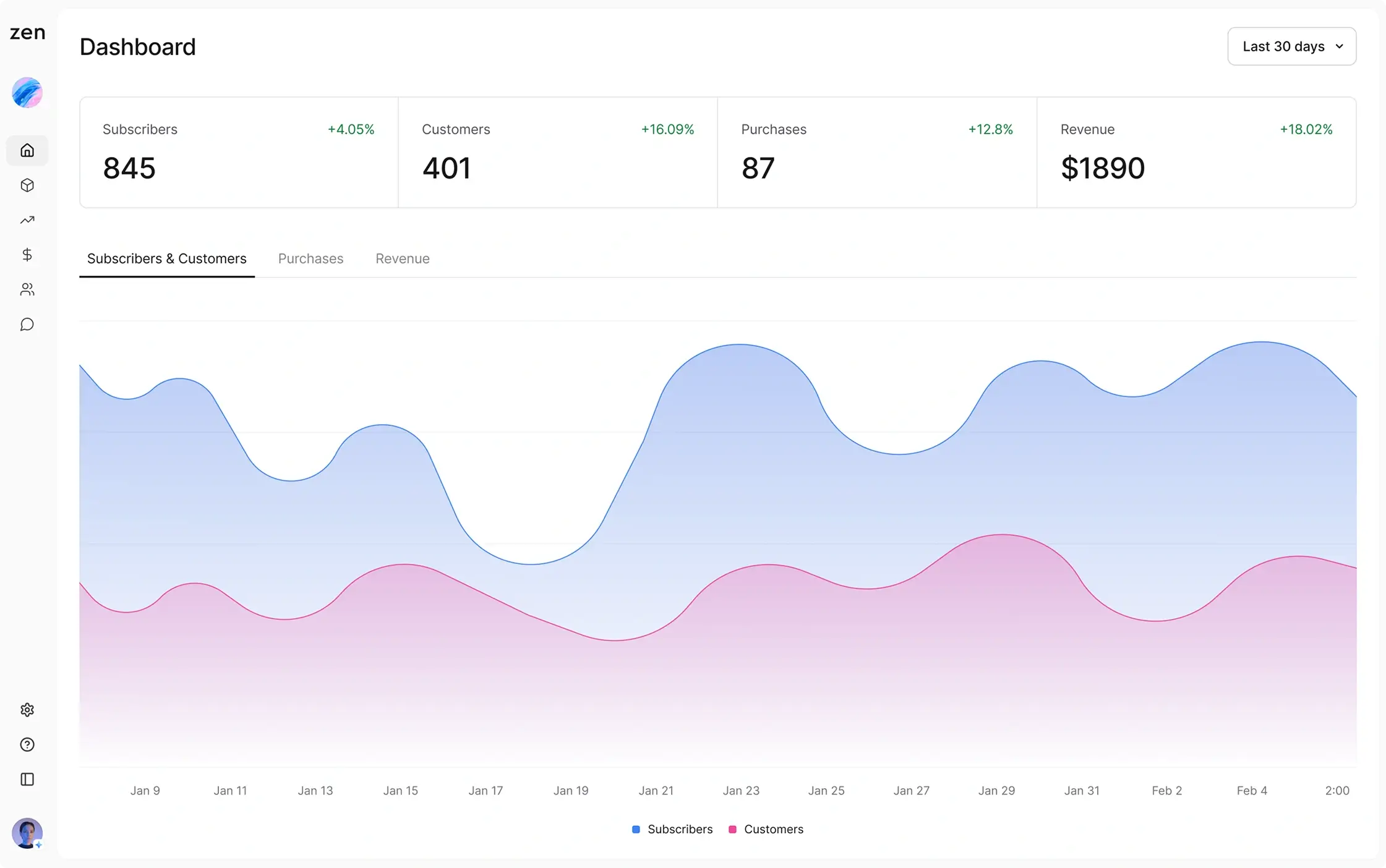The image size is (1386, 868).
Task: Expand the chevron next to Last 30 days
Action: pyautogui.click(x=1340, y=46)
